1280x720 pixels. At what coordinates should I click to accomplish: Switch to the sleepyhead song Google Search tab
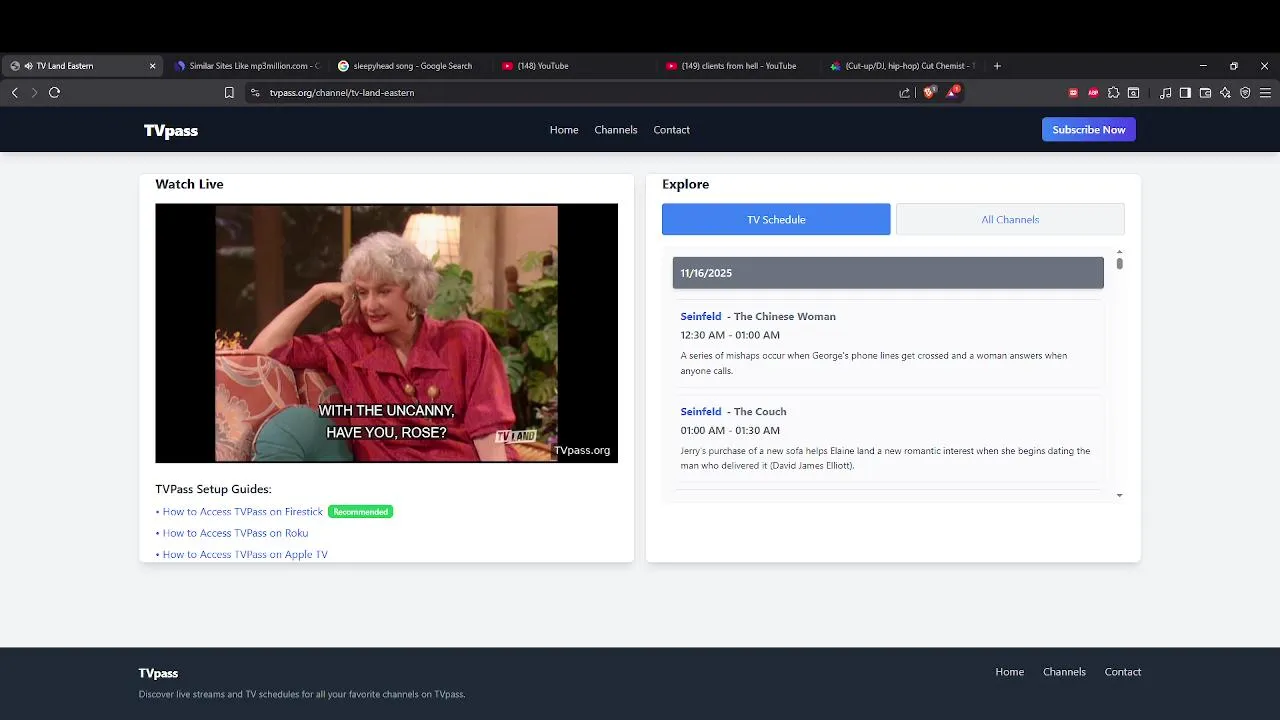point(410,66)
